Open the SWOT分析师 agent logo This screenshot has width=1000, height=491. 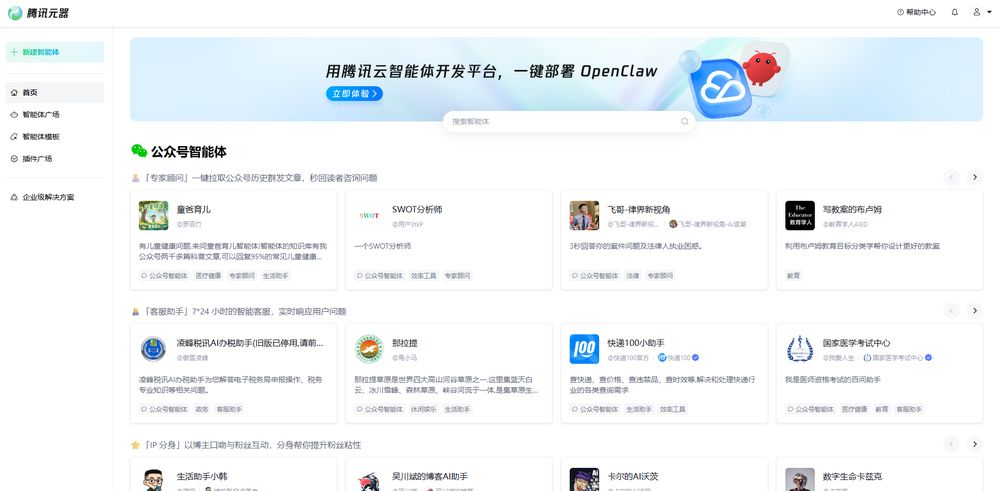(369, 216)
